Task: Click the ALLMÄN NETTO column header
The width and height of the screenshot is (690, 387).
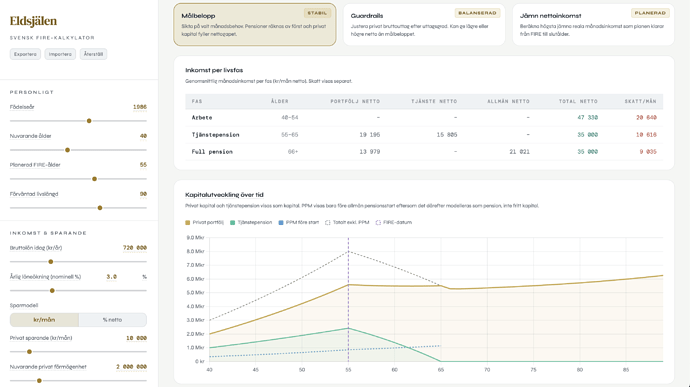Action: point(508,101)
